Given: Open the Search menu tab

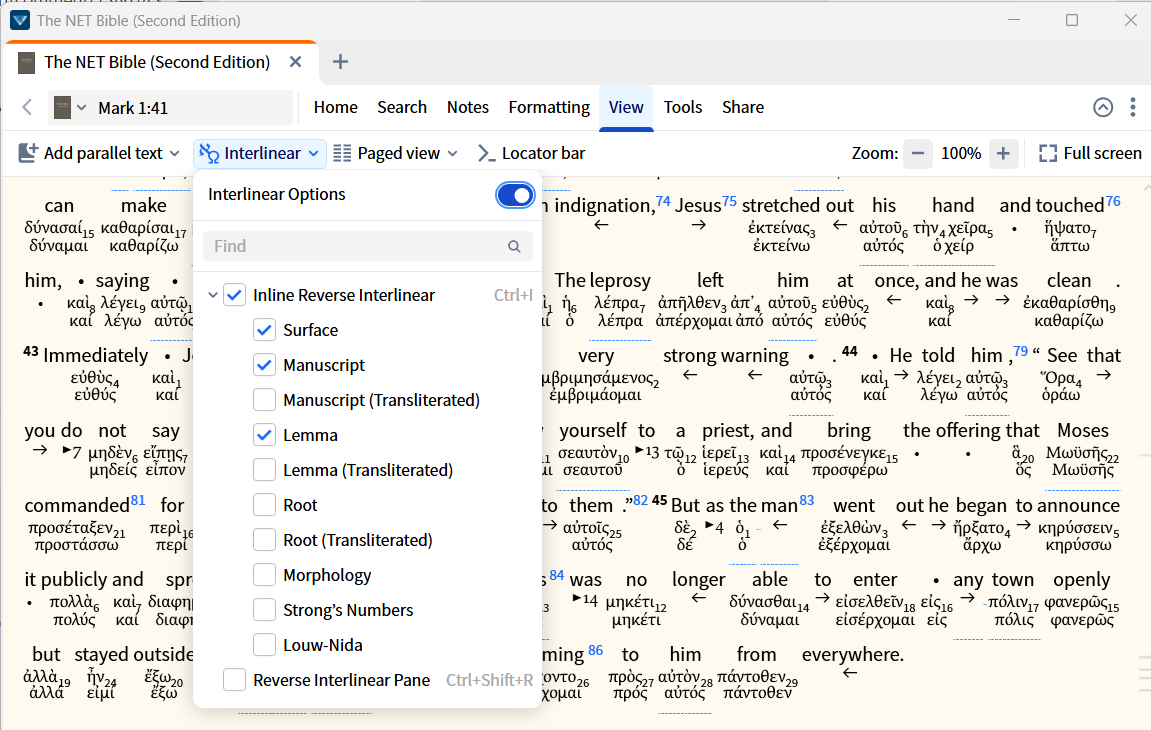Looking at the screenshot, I should pos(402,107).
